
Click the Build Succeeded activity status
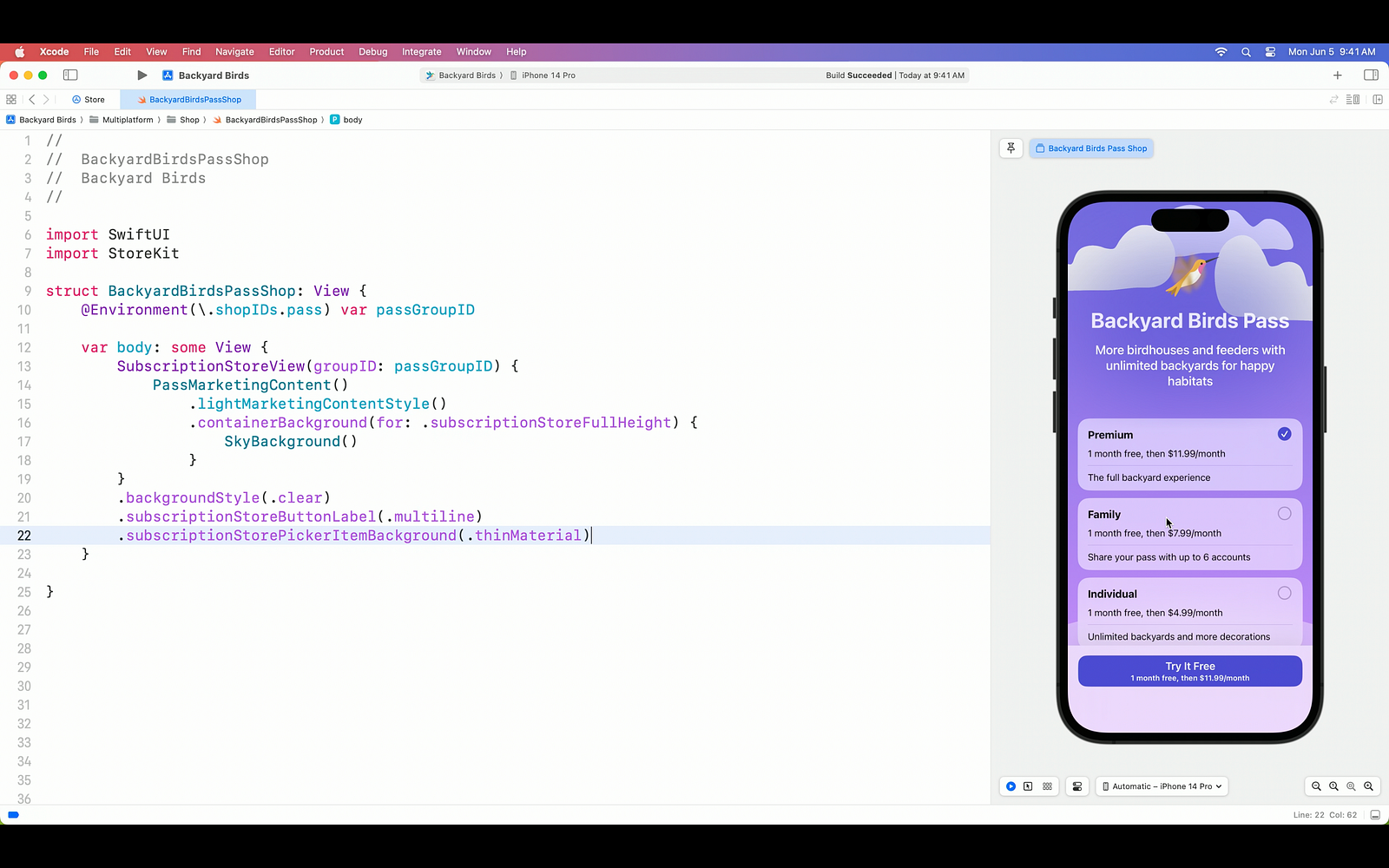coord(895,76)
